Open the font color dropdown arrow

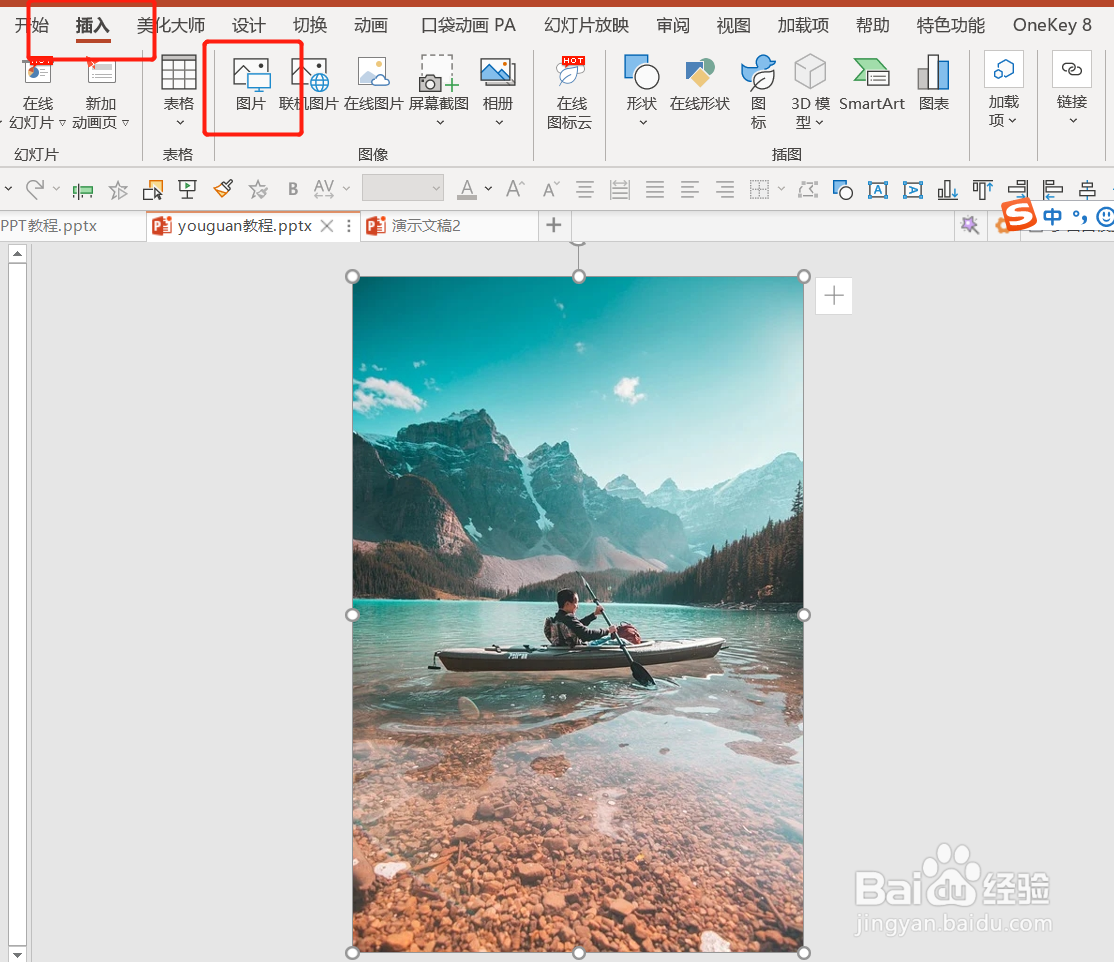(488, 189)
